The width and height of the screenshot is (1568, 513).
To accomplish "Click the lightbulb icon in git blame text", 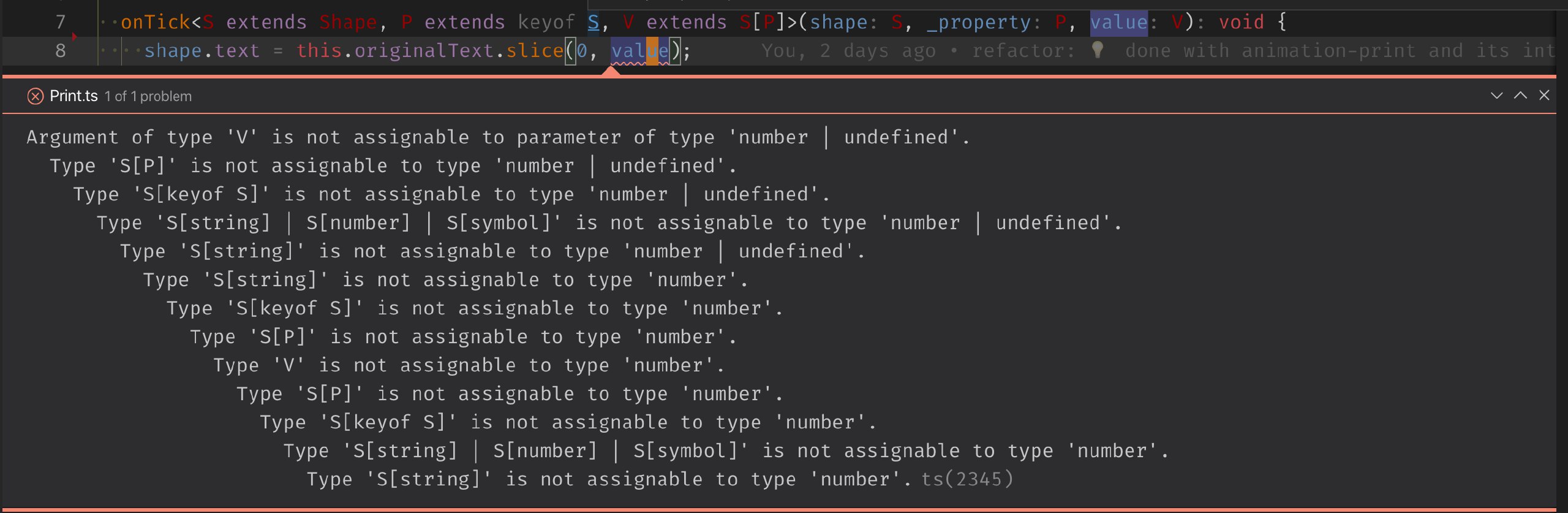I will [x=1098, y=50].
